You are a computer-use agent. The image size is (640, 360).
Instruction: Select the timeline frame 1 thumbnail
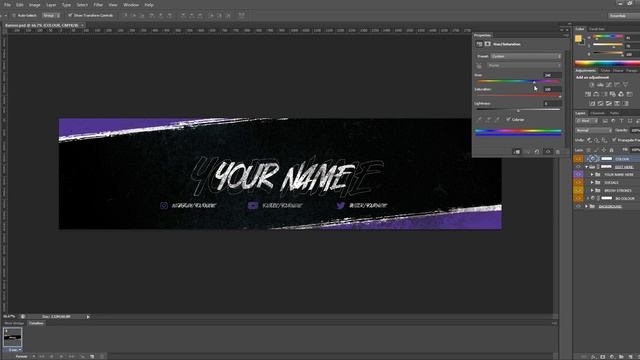[x=12, y=337]
